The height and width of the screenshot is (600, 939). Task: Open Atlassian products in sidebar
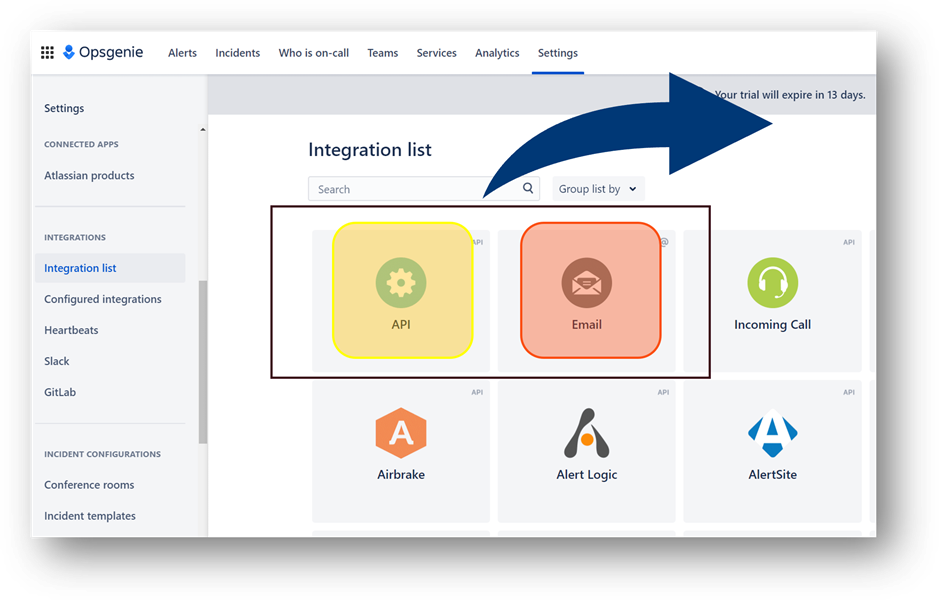pos(89,175)
